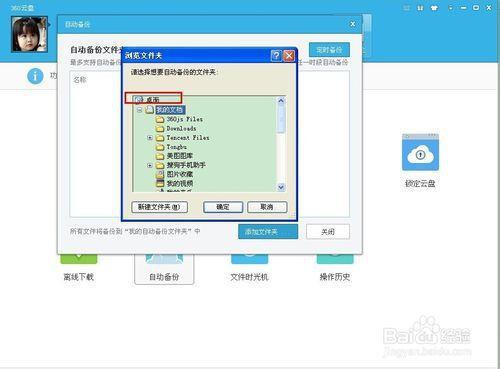
Task: Click the folder tree scrollbar thumb
Action: click(281, 118)
